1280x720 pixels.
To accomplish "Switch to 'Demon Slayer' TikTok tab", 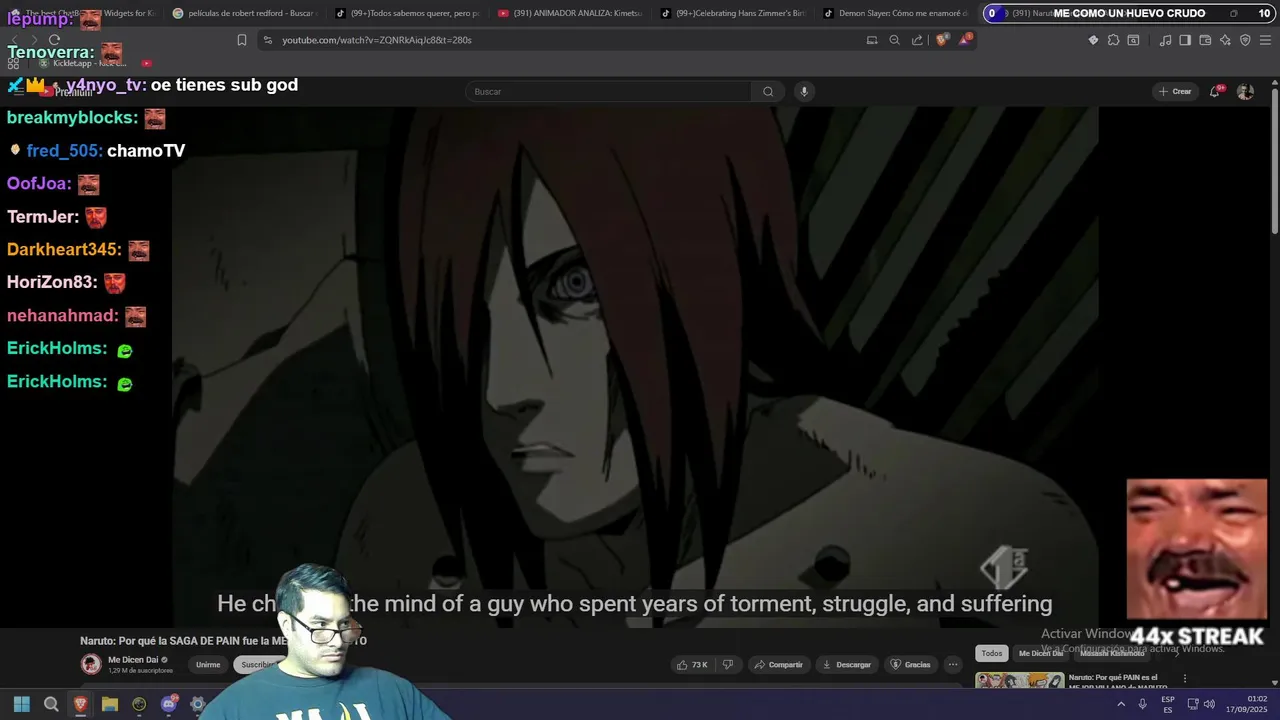I will (x=896, y=13).
